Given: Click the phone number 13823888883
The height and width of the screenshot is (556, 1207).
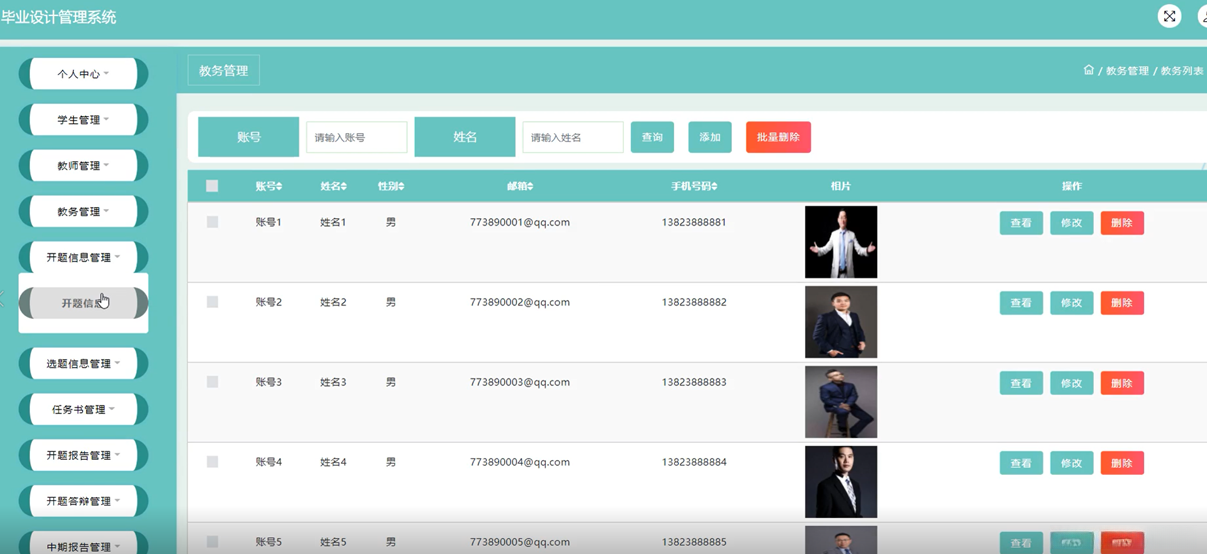Looking at the screenshot, I should pyautogui.click(x=694, y=382).
